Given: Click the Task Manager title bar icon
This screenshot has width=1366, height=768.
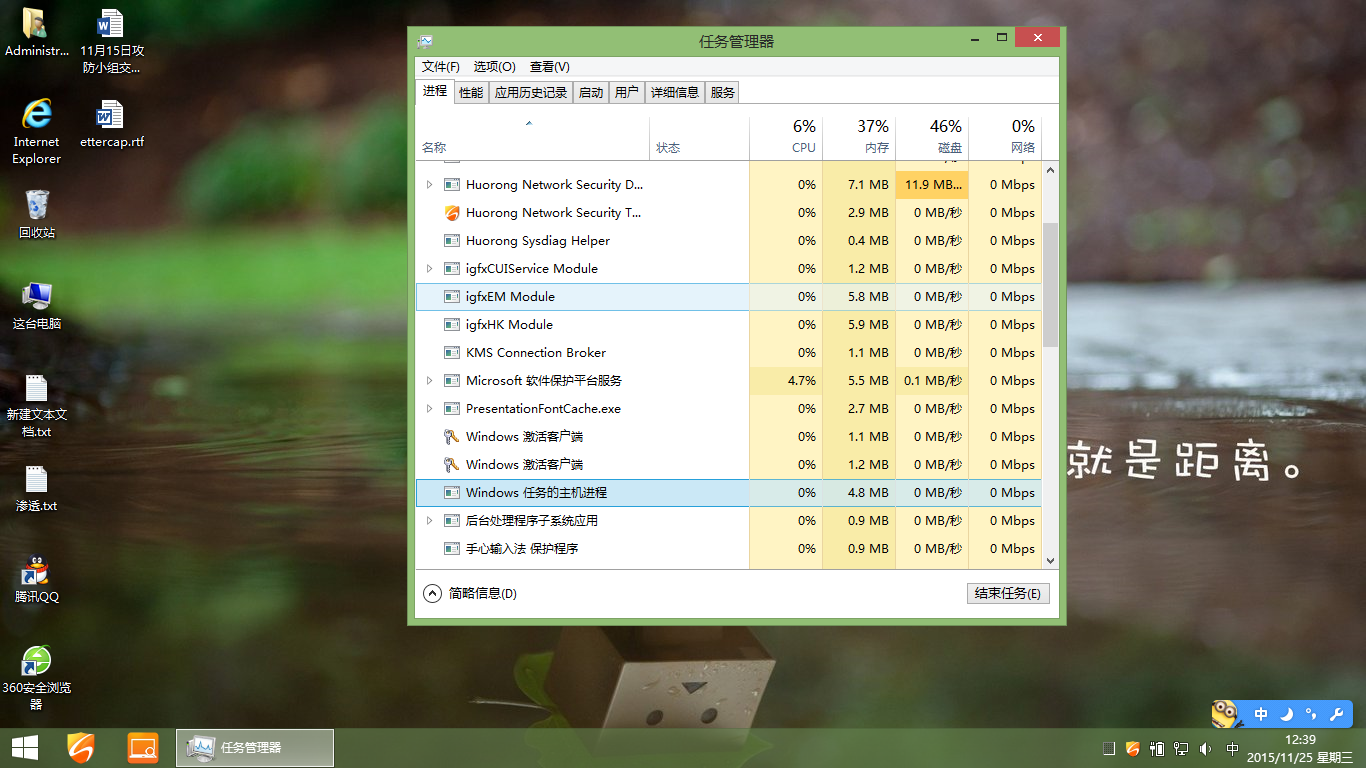Looking at the screenshot, I should [x=426, y=41].
